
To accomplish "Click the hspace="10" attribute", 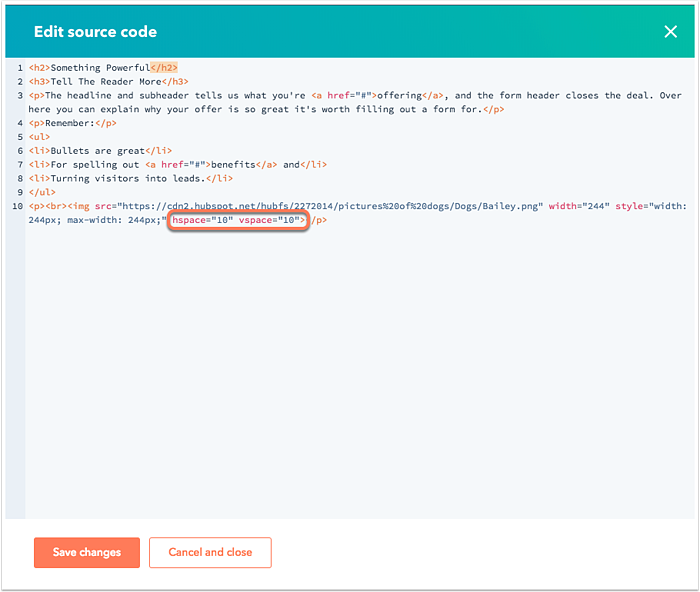I will coord(203,220).
